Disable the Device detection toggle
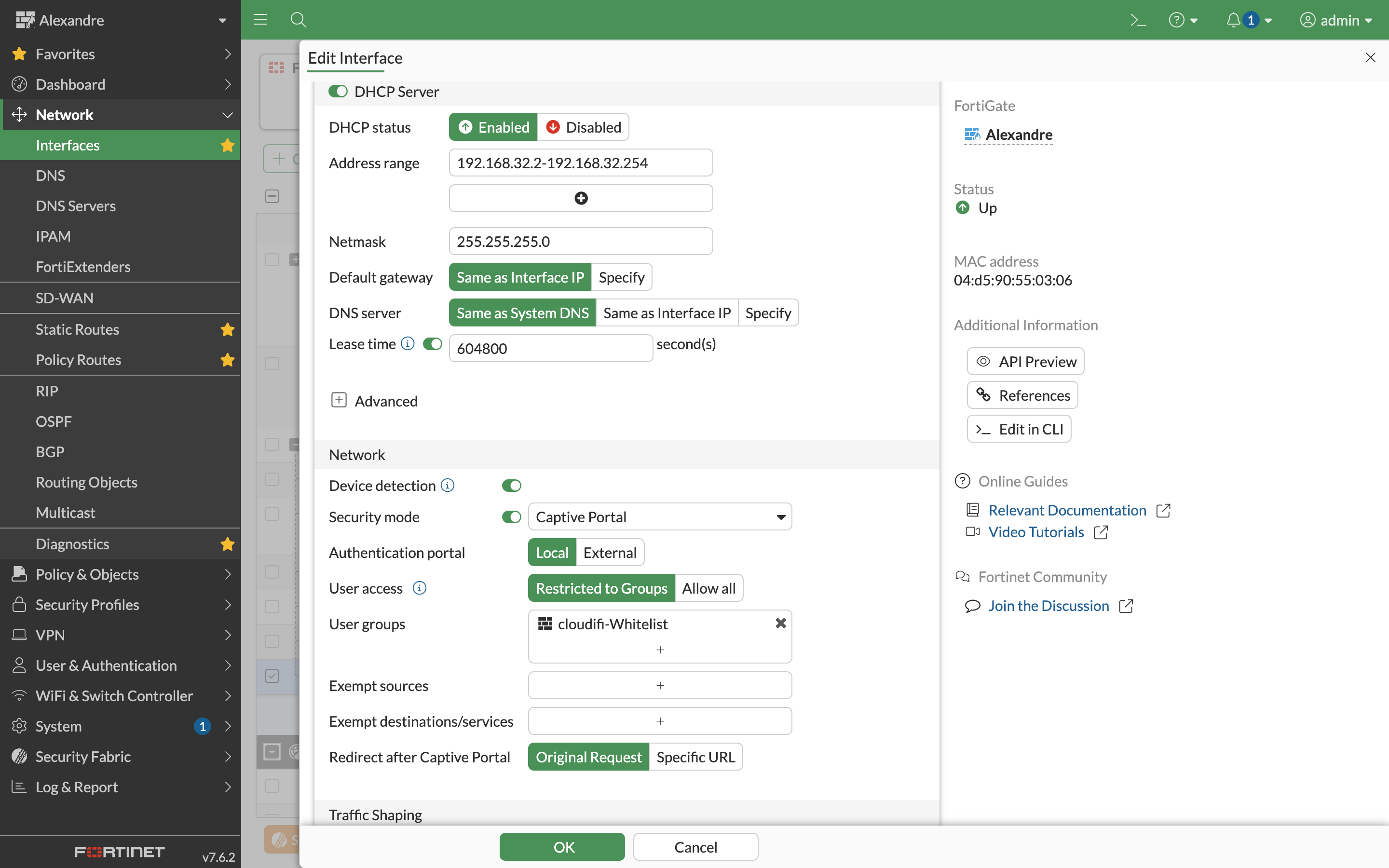Screen dimensions: 1389x868 511,486
